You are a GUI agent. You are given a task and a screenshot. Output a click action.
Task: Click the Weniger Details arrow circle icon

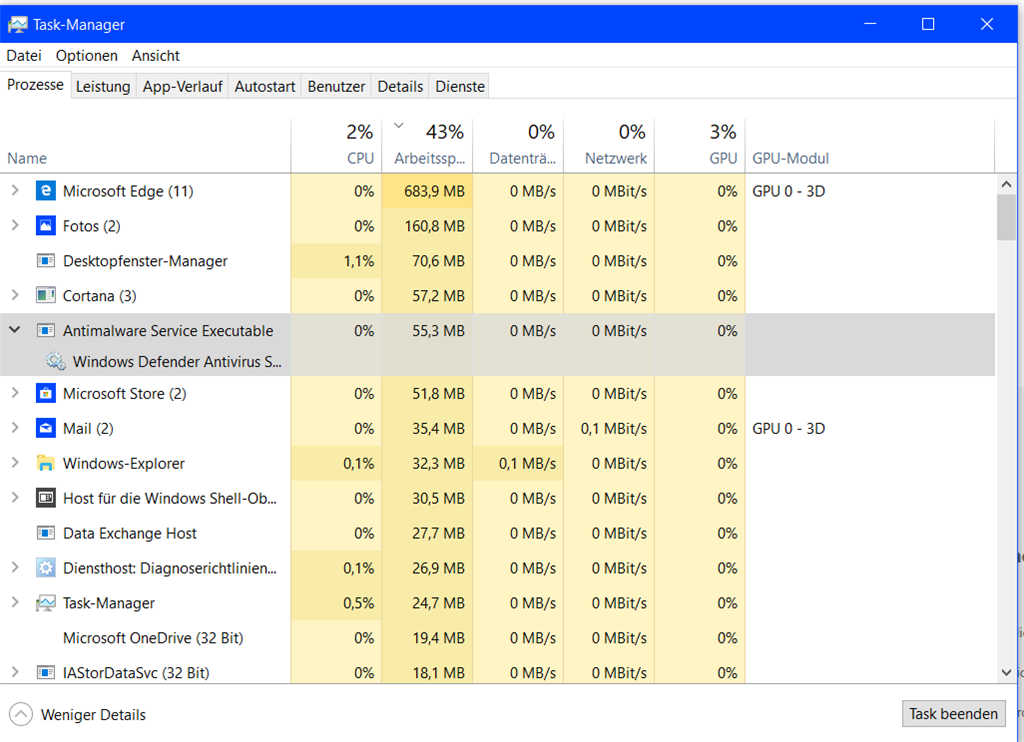[21, 714]
